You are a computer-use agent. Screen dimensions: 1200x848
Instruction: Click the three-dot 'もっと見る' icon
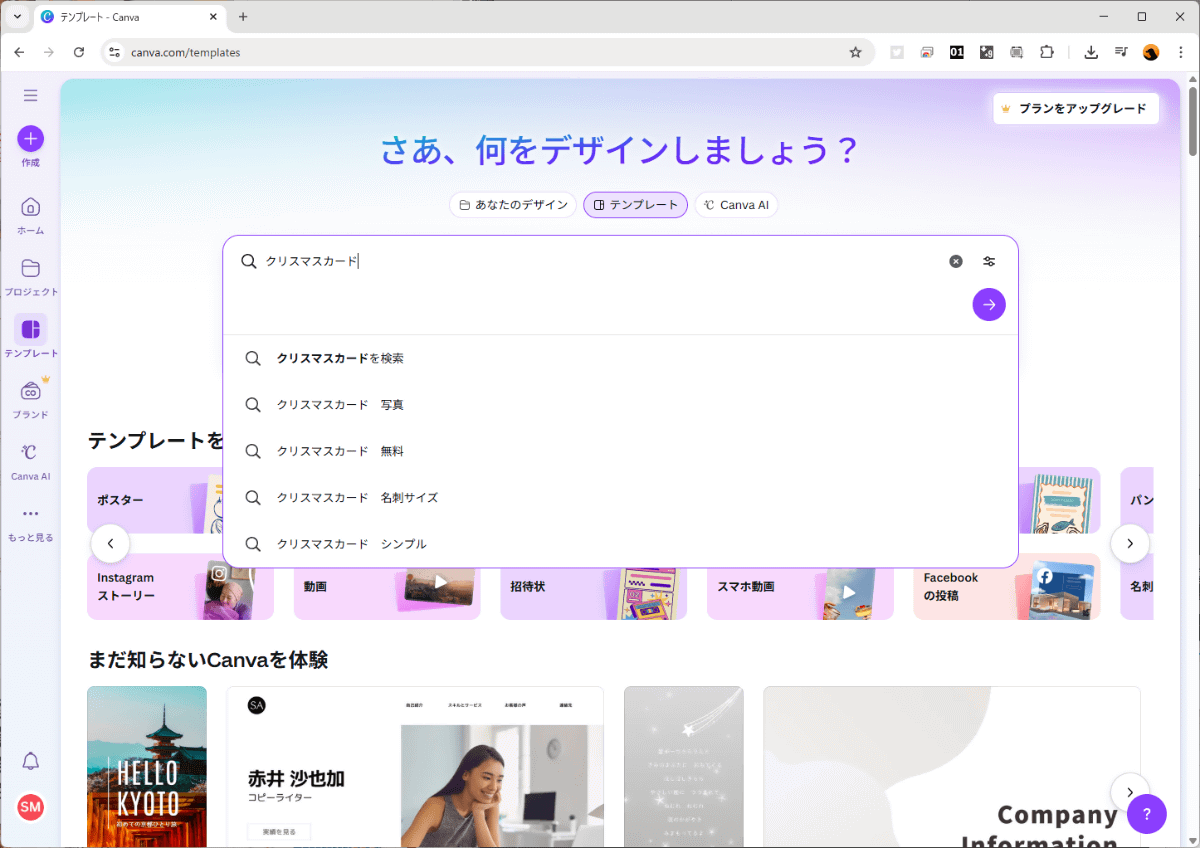tap(31, 514)
